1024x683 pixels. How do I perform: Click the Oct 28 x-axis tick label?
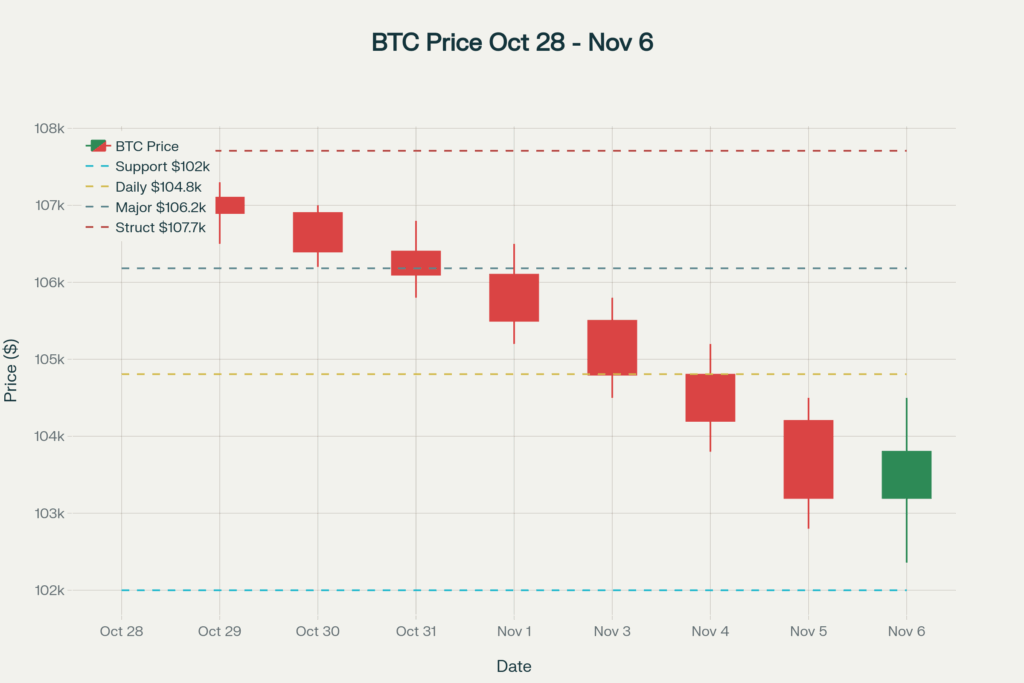122,631
